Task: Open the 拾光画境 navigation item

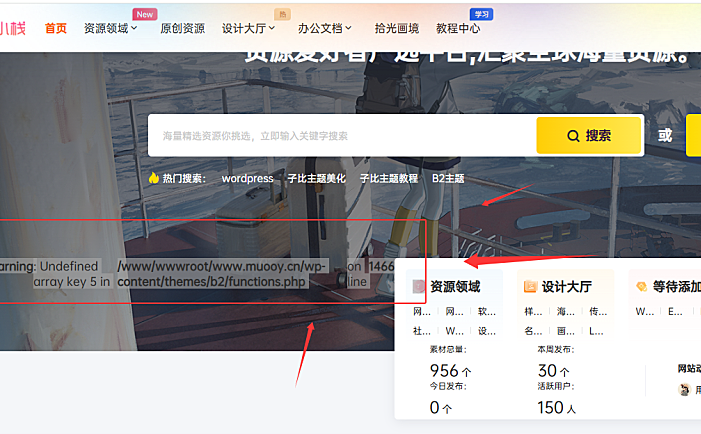Action: pos(397,29)
